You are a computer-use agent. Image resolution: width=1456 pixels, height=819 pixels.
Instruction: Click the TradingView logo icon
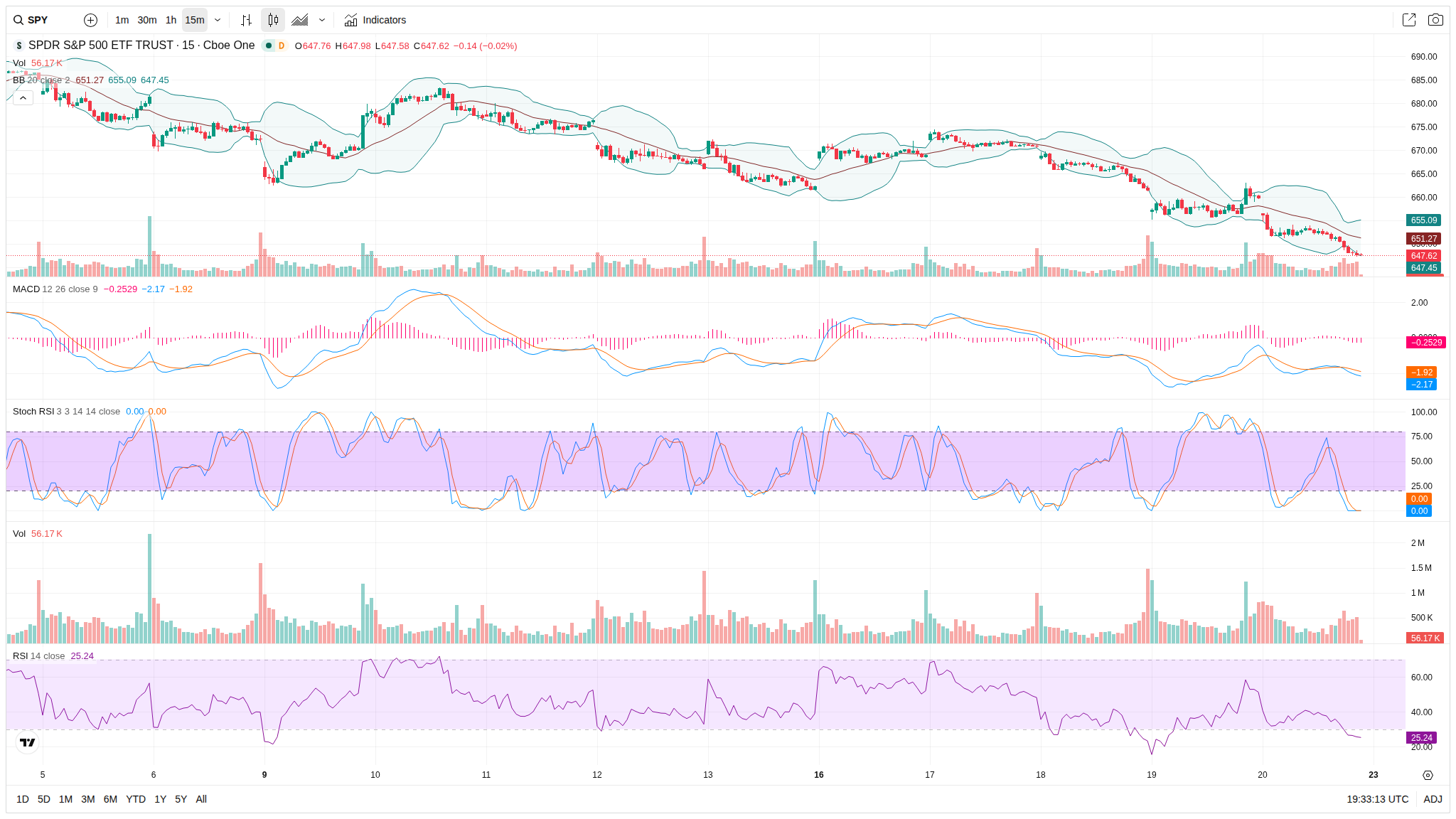pos(28,742)
